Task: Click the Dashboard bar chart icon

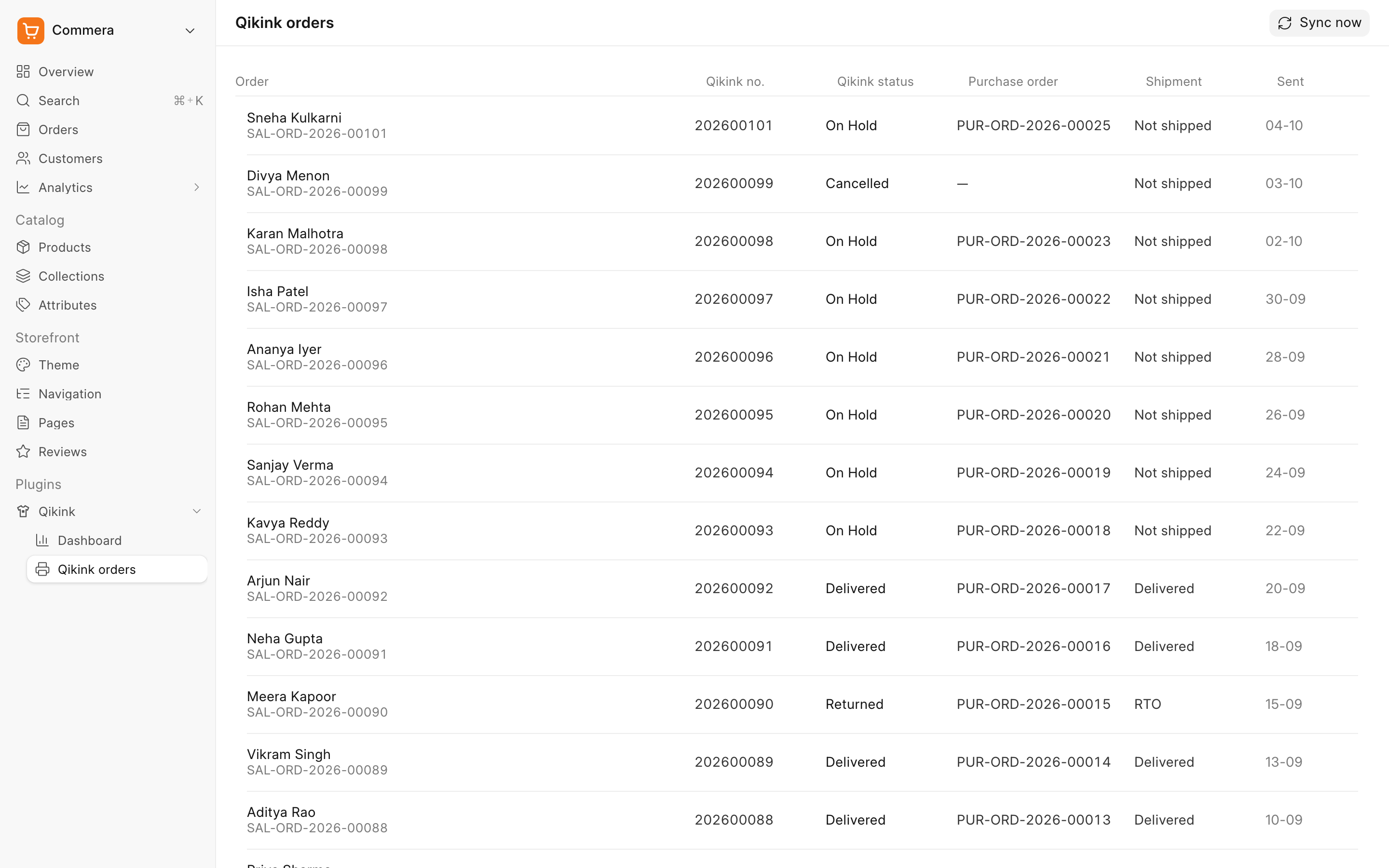Action: pyautogui.click(x=42, y=540)
